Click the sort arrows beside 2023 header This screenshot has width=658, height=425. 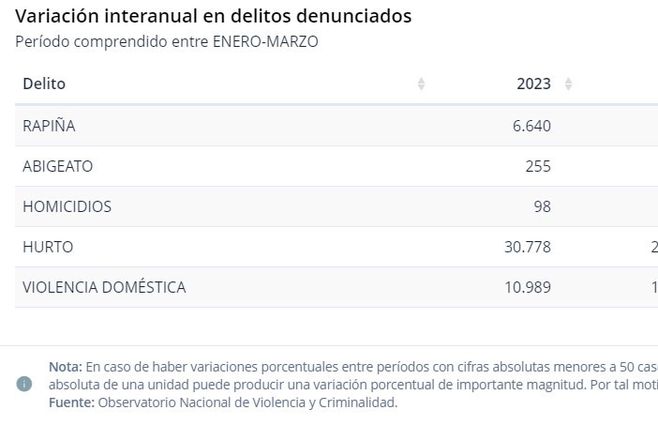568,84
